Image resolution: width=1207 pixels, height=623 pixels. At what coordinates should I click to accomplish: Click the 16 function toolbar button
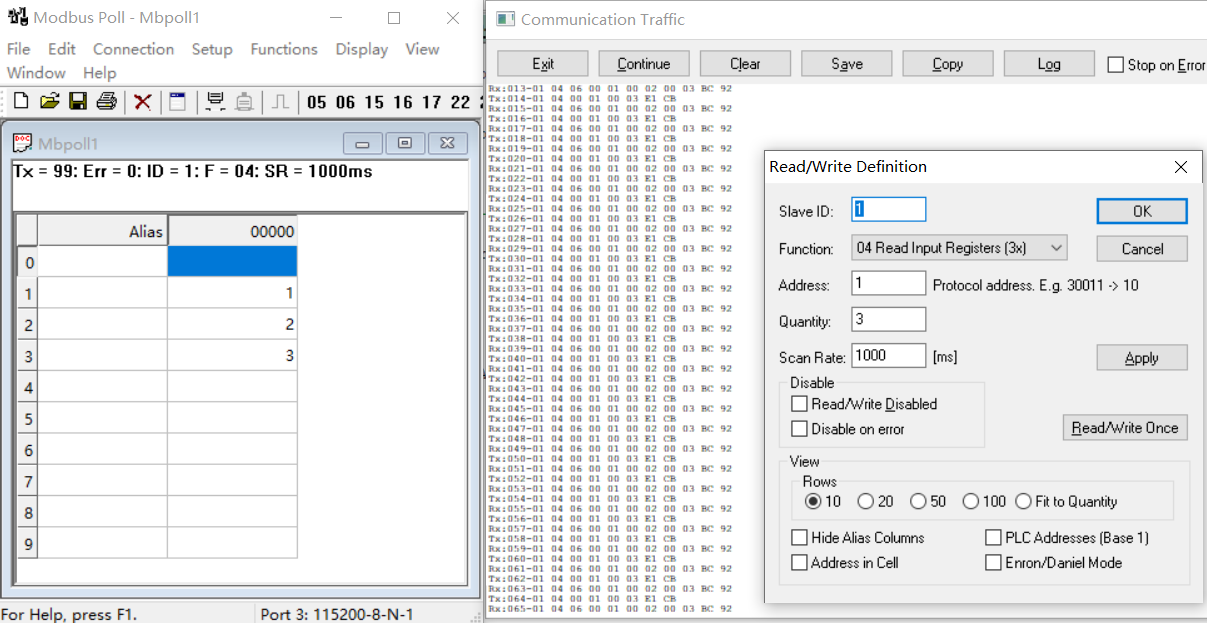pyautogui.click(x=403, y=102)
